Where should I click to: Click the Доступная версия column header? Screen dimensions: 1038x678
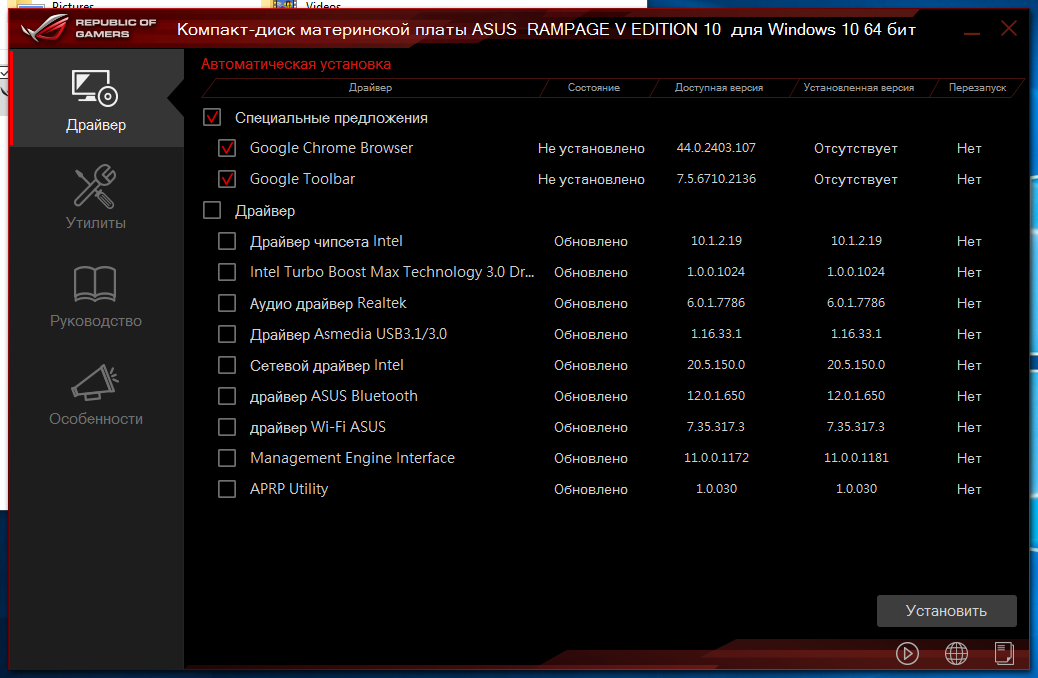click(x=719, y=87)
